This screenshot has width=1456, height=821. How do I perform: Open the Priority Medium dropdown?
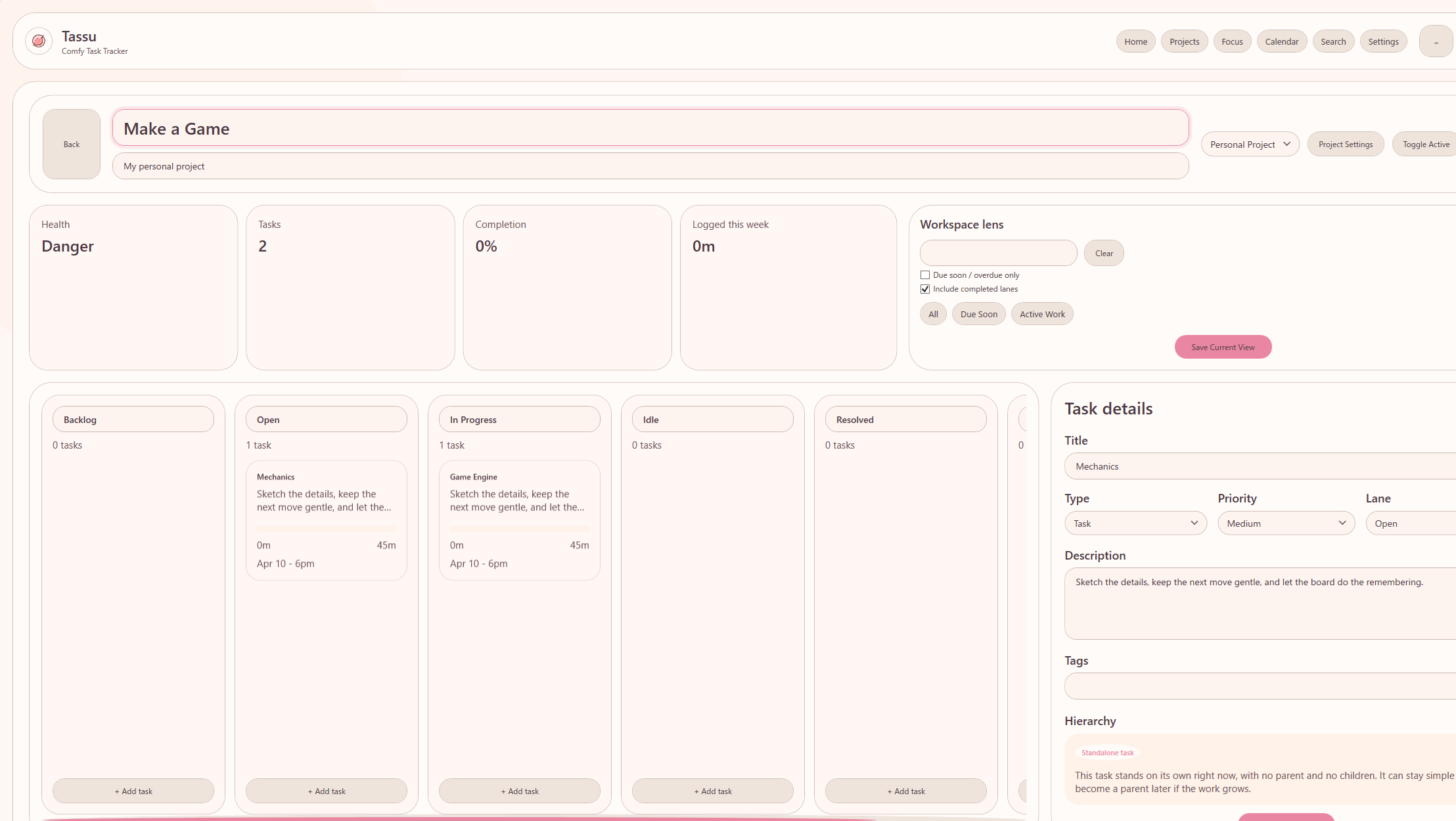pos(1285,523)
